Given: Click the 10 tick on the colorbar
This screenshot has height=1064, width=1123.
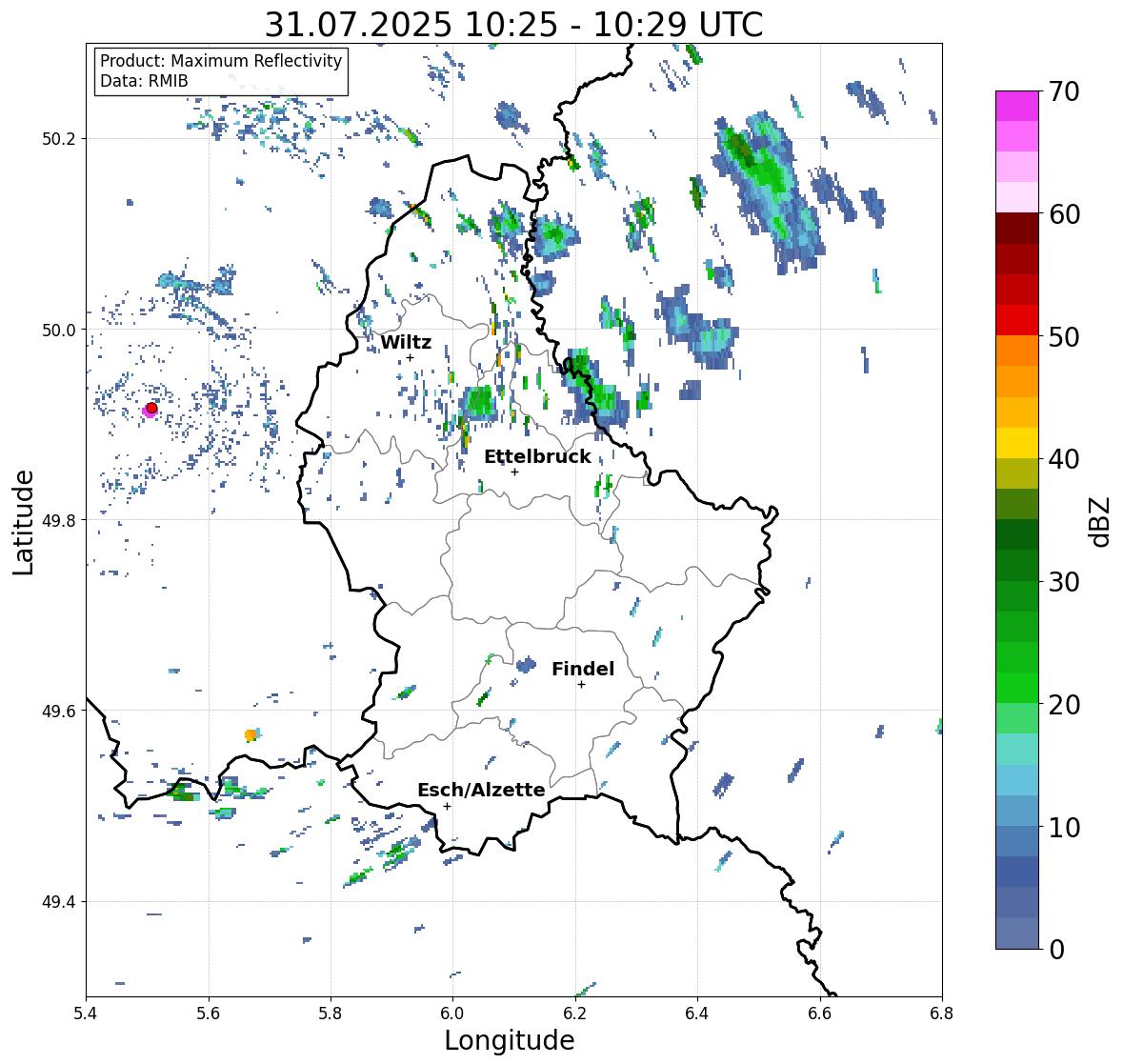Looking at the screenshot, I should 1064,827.
